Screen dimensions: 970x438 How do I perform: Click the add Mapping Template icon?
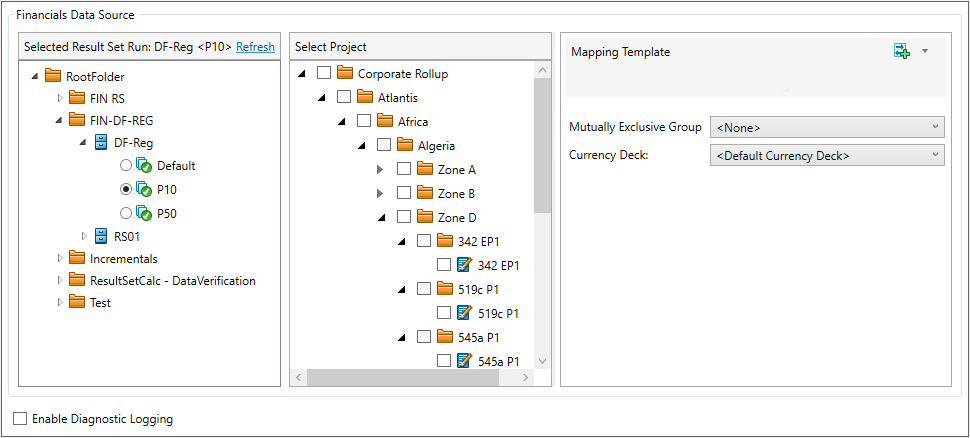point(902,51)
